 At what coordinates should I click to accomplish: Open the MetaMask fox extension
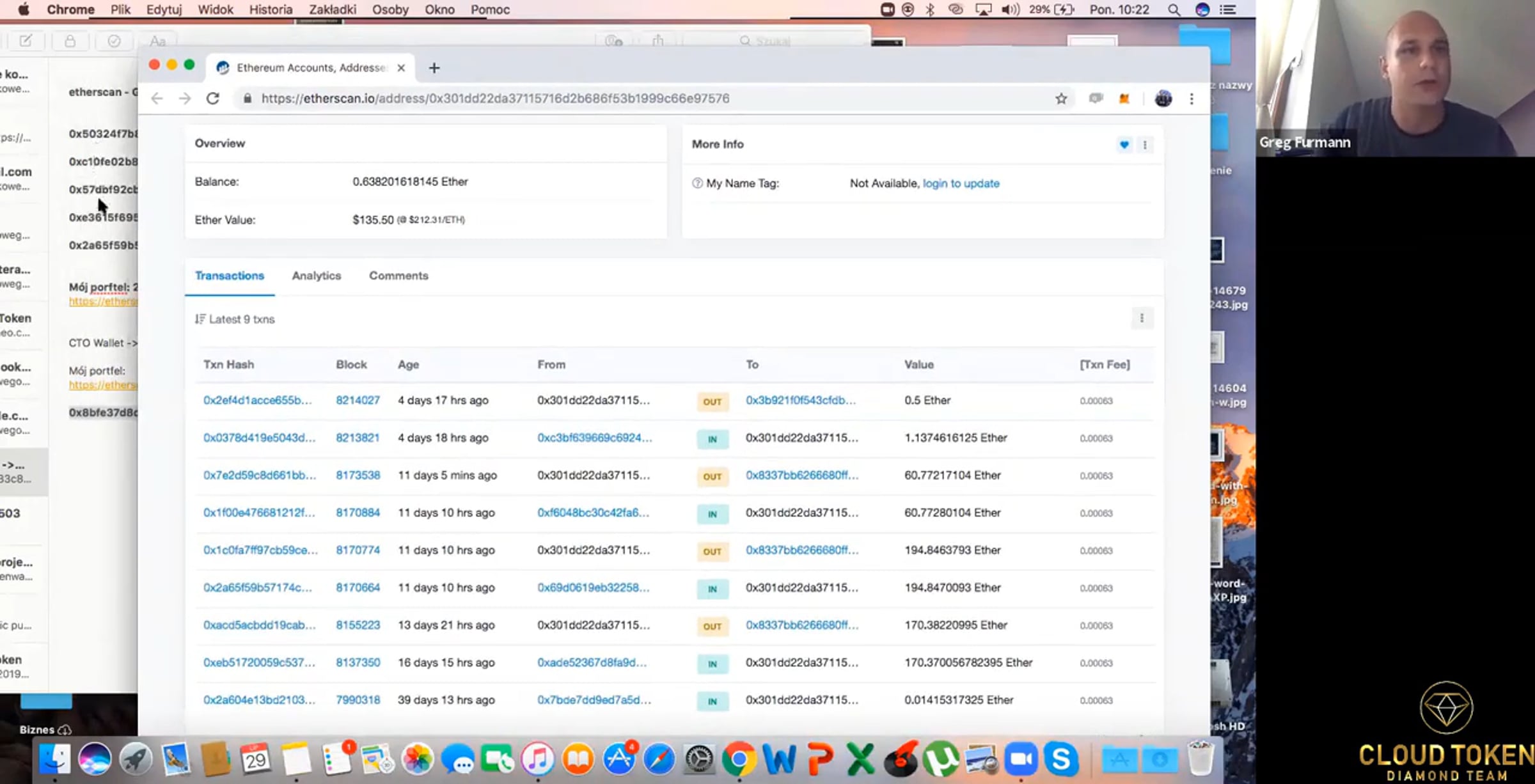tap(1124, 98)
